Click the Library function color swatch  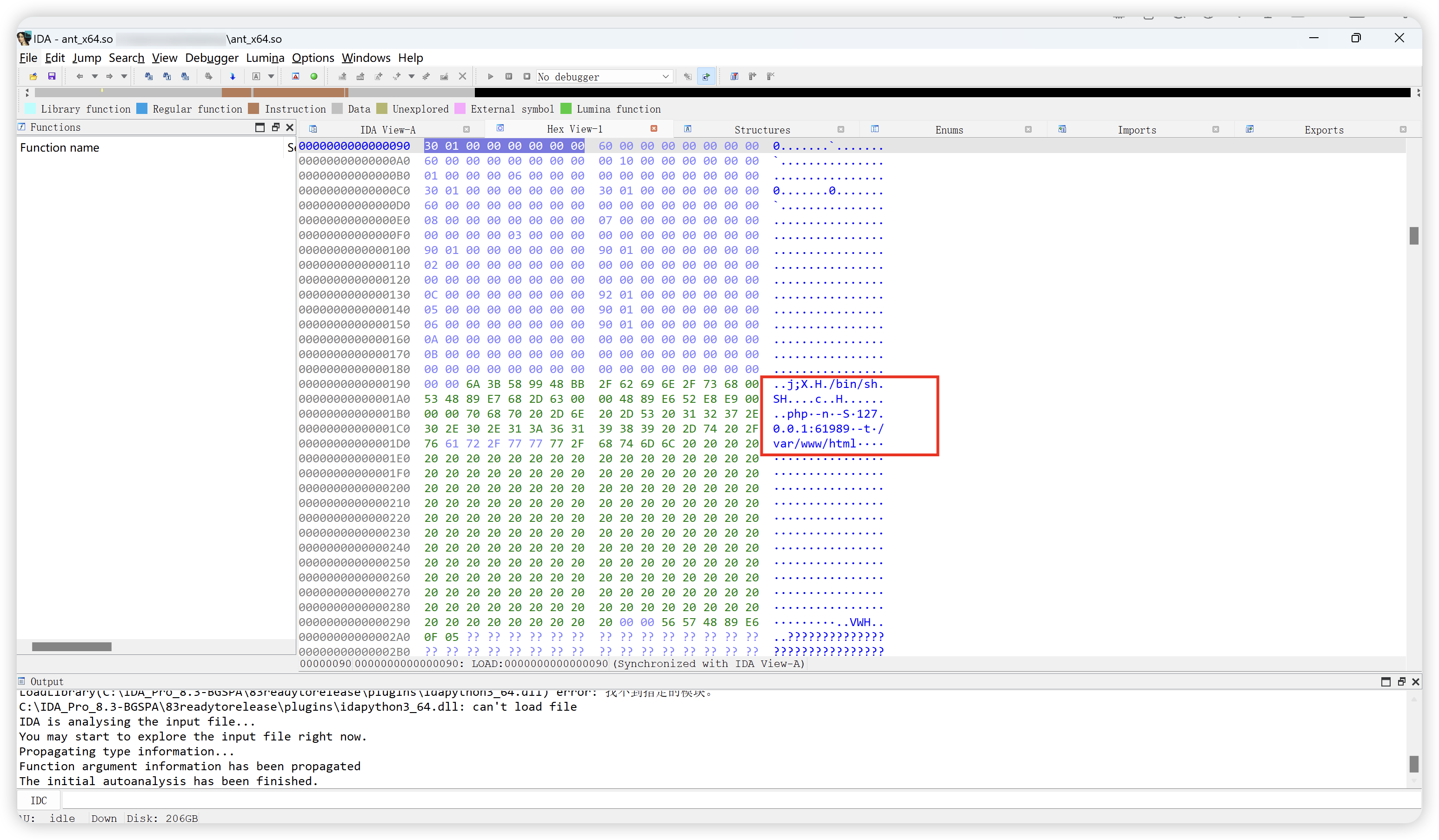coord(31,108)
